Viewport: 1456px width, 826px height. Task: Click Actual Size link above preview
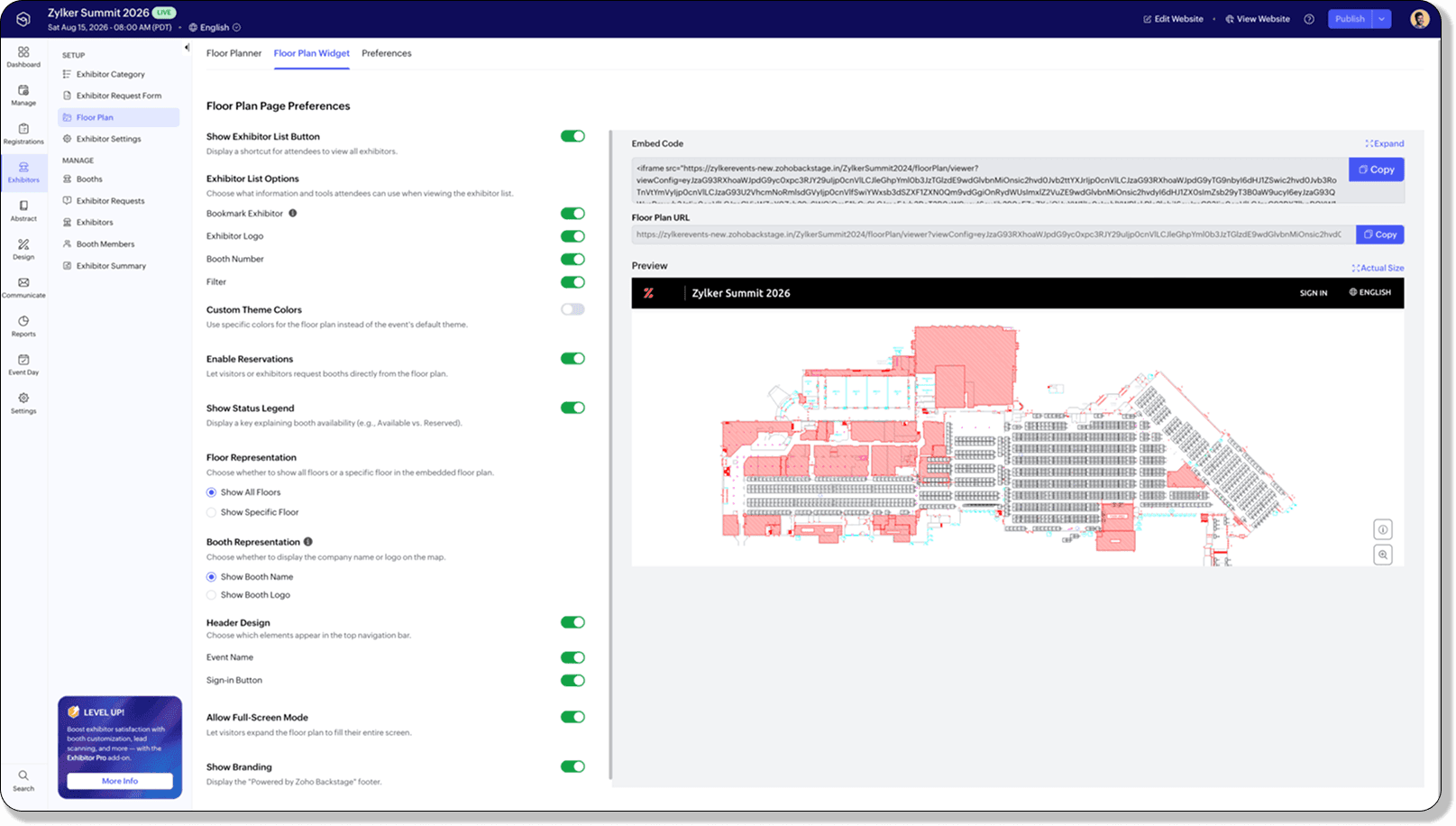[1378, 268]
